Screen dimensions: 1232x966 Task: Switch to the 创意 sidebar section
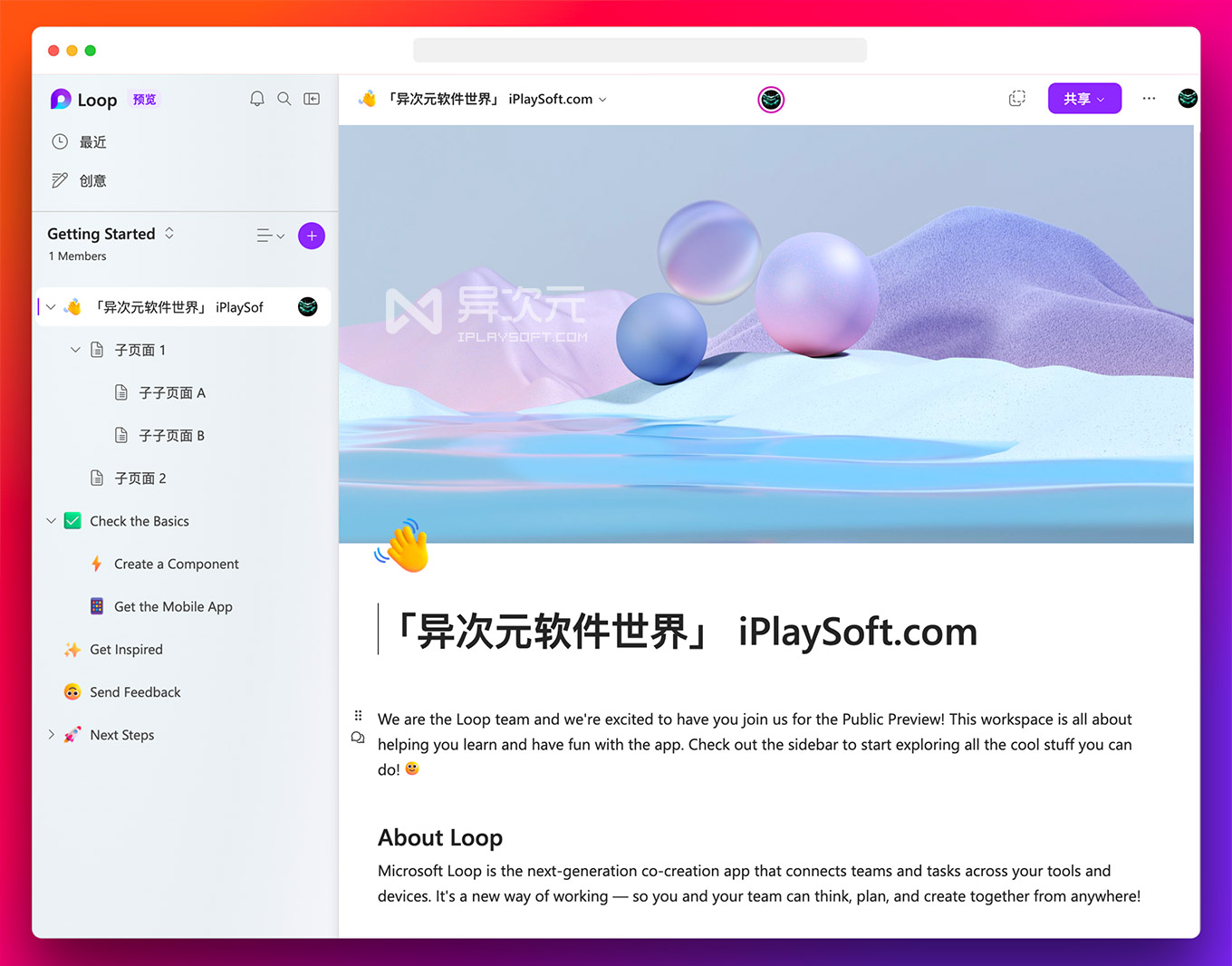[91, 180]
